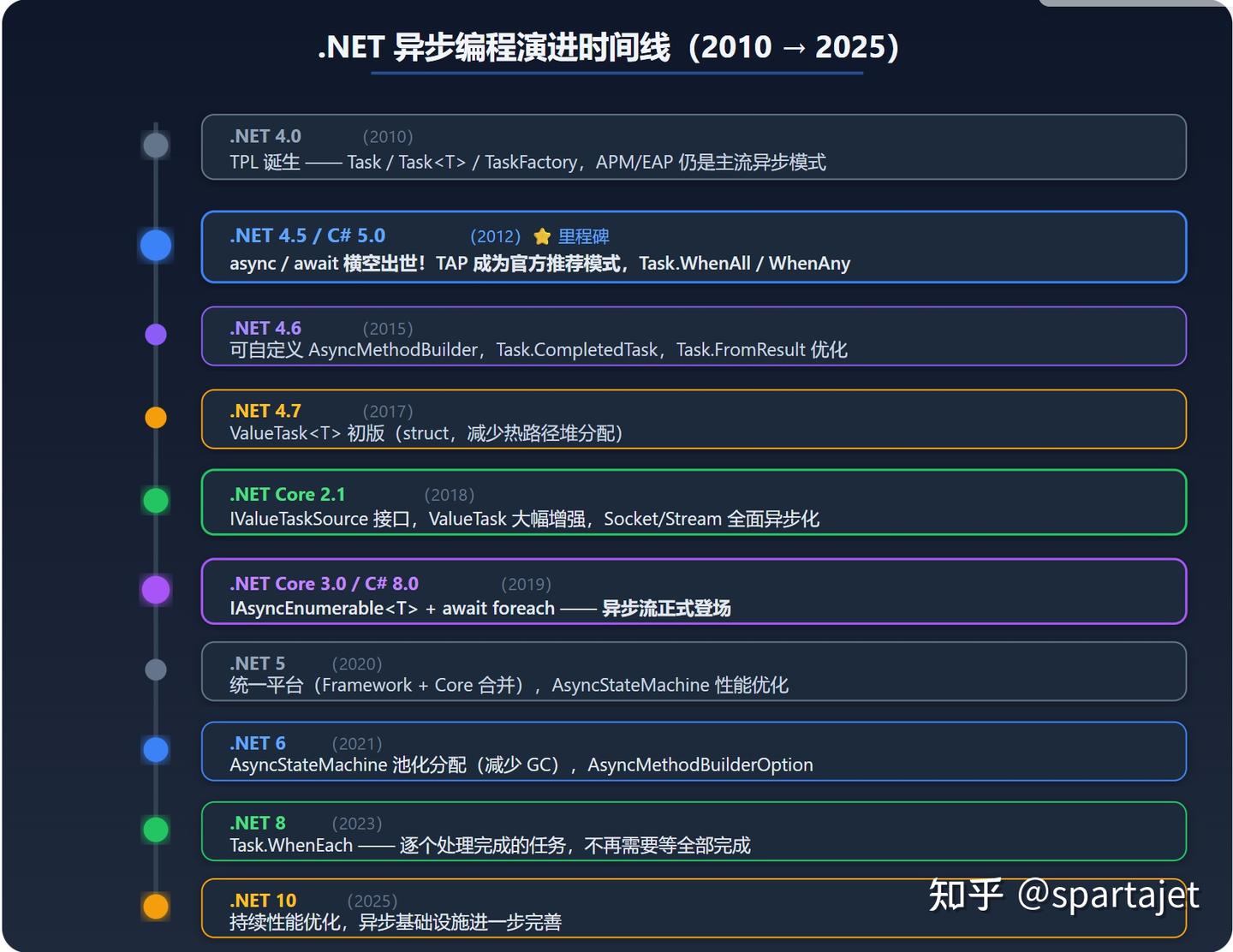Select the gray dot beside .NET 5
The height and width of the screenshot is (952, 1233).
[156, 669]
